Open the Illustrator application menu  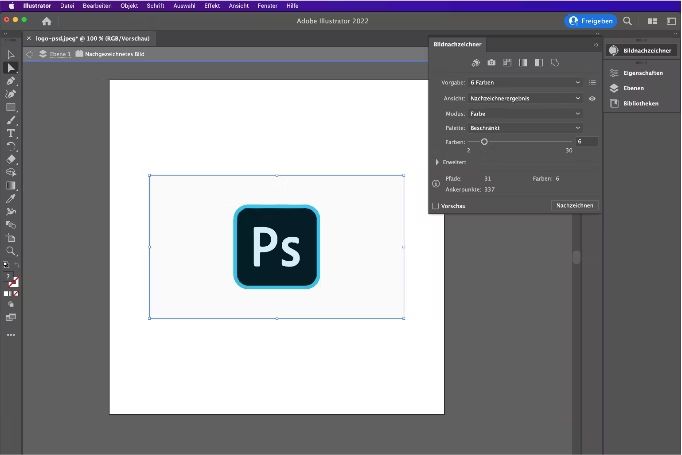pyautogui.click(x=37, y=6)
